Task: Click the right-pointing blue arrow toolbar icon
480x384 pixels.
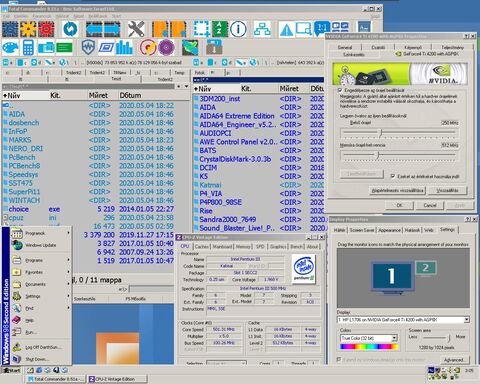Action: (112, 29)
